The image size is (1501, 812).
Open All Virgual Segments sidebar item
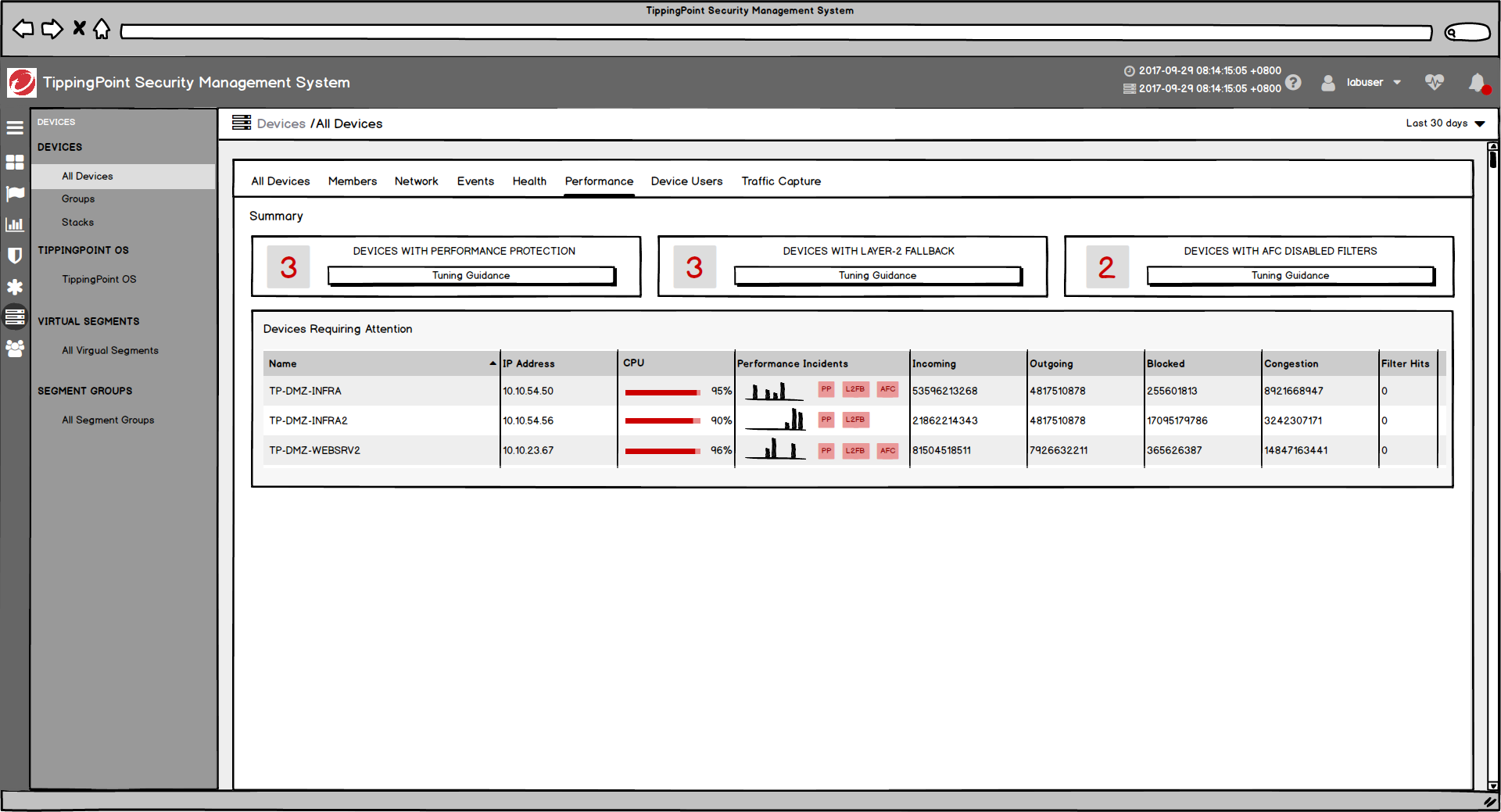(110, 350)
